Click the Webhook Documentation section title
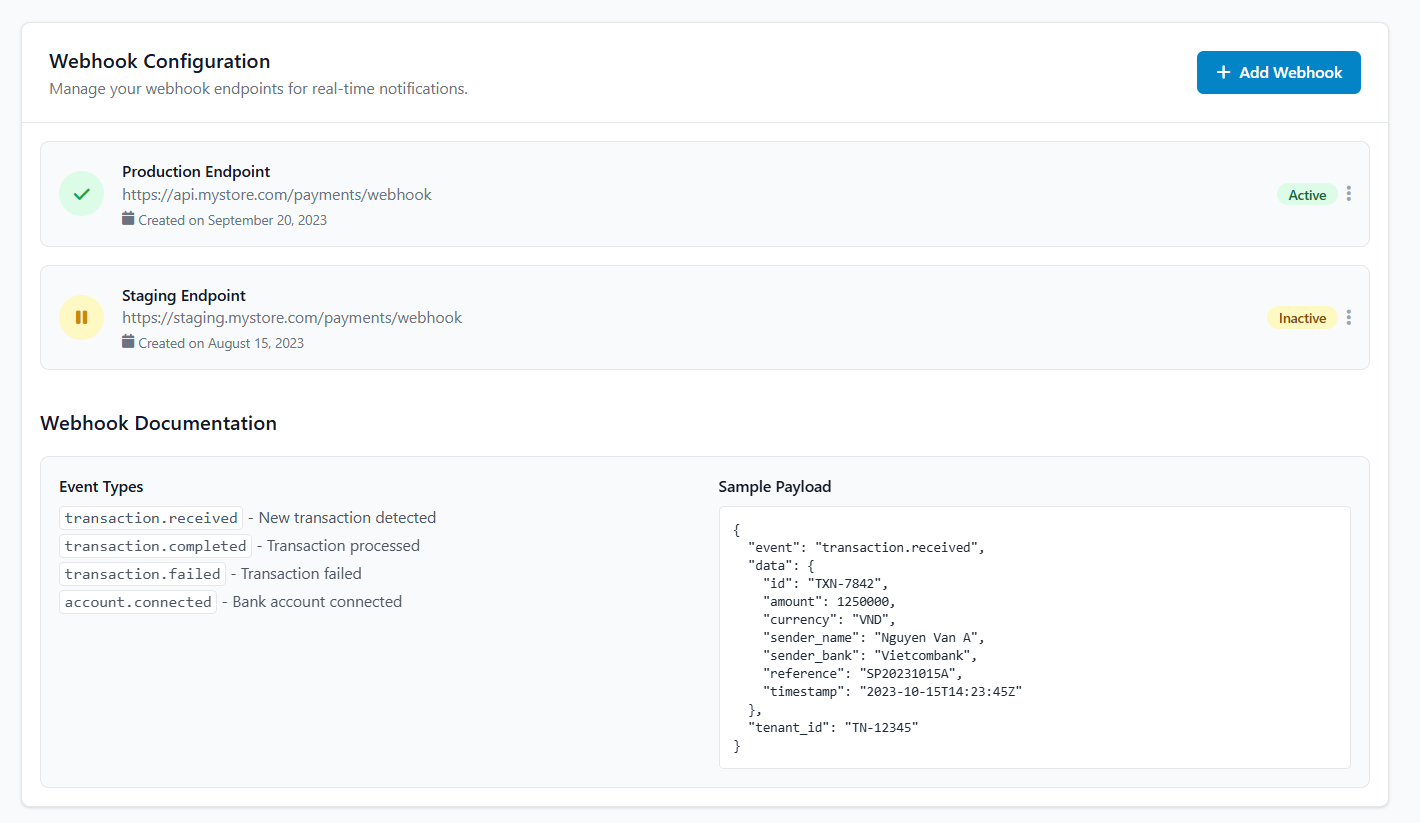Image resolution: width=1420 pixels, height=823 pixels. pos(158,423)
